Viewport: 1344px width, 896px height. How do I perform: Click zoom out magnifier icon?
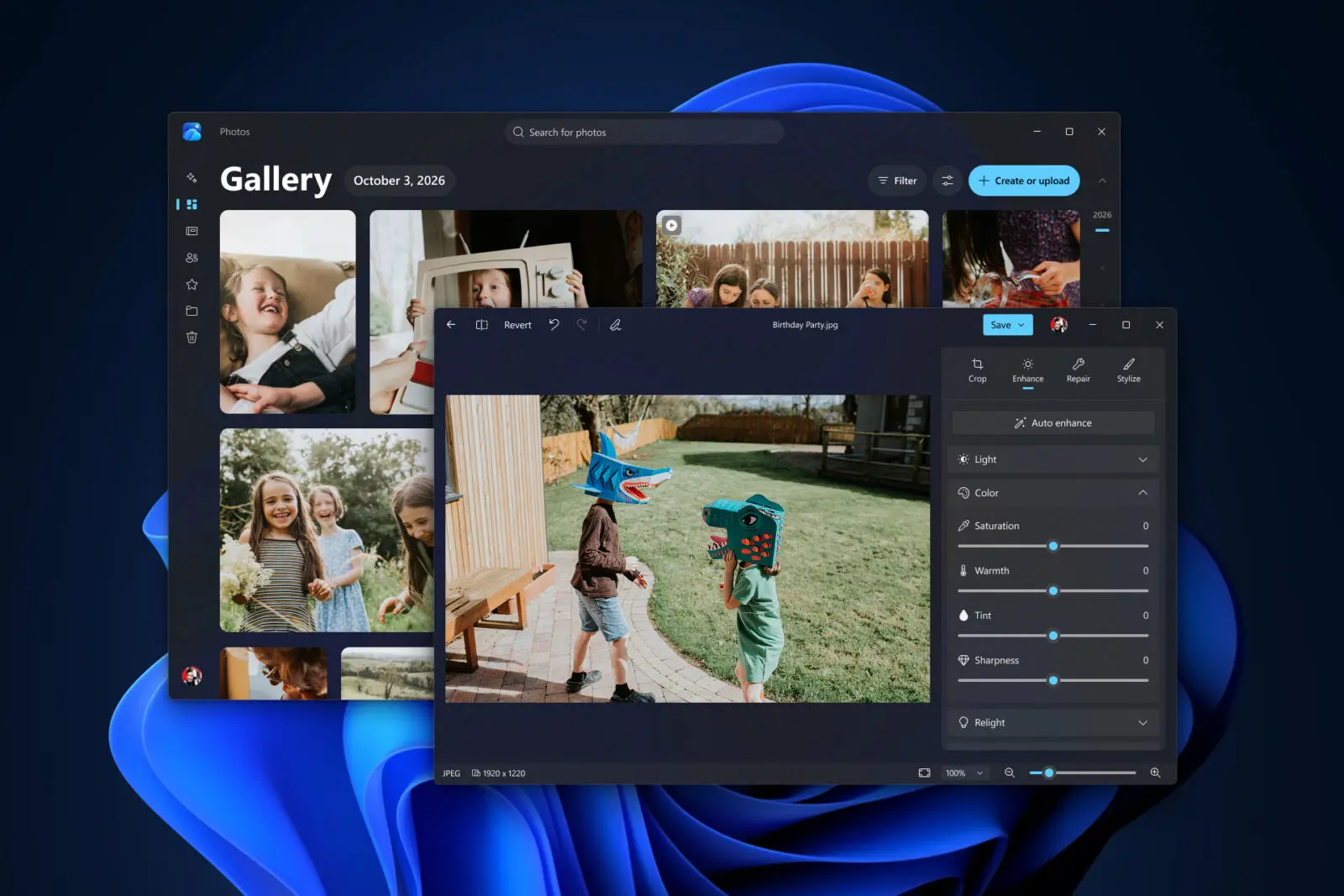pyautogui.click(x=1010, y=773)
